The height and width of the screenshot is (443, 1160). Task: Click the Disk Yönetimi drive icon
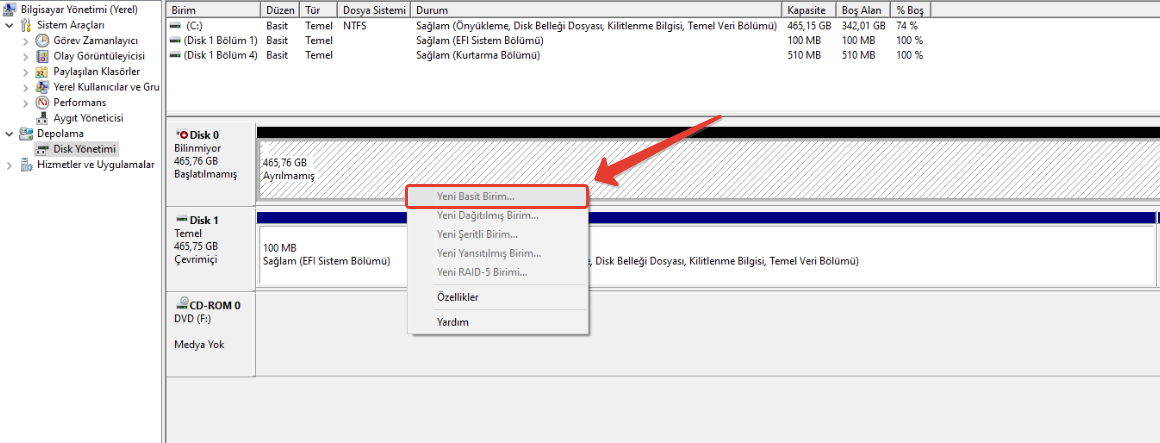click(x=42, y=149)
